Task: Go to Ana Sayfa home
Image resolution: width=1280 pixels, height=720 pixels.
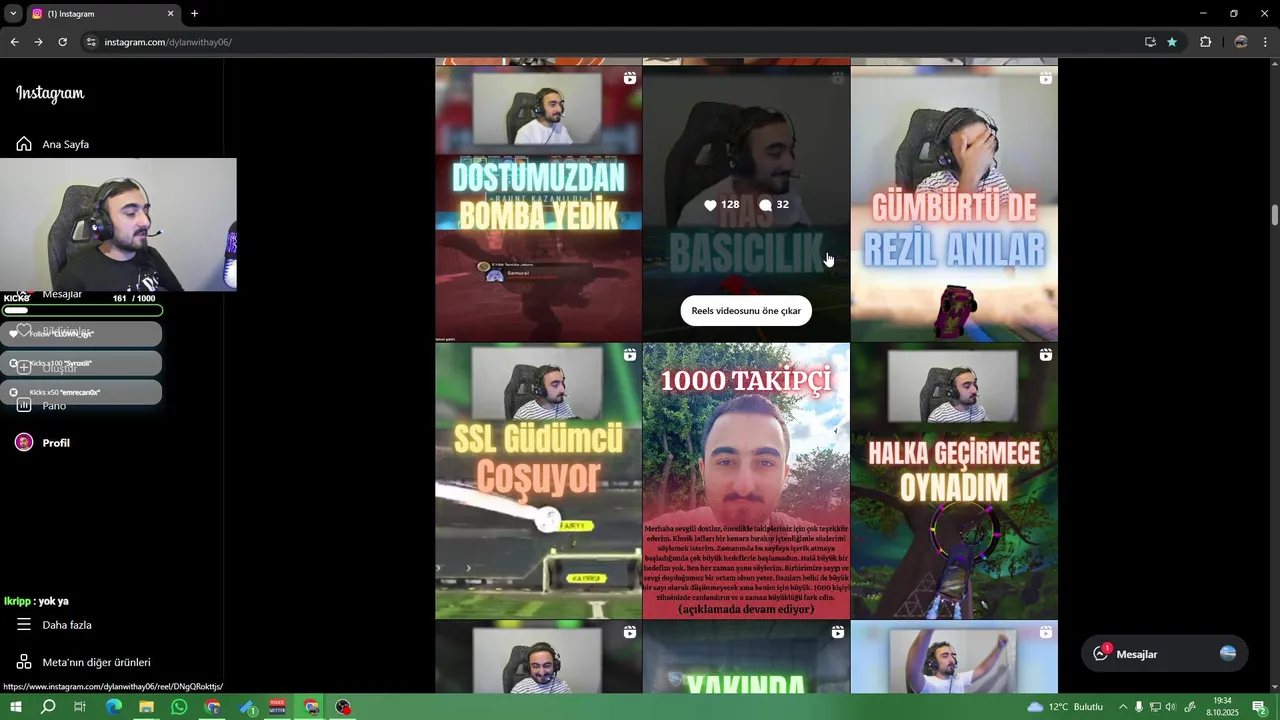Action: [54, 144]
